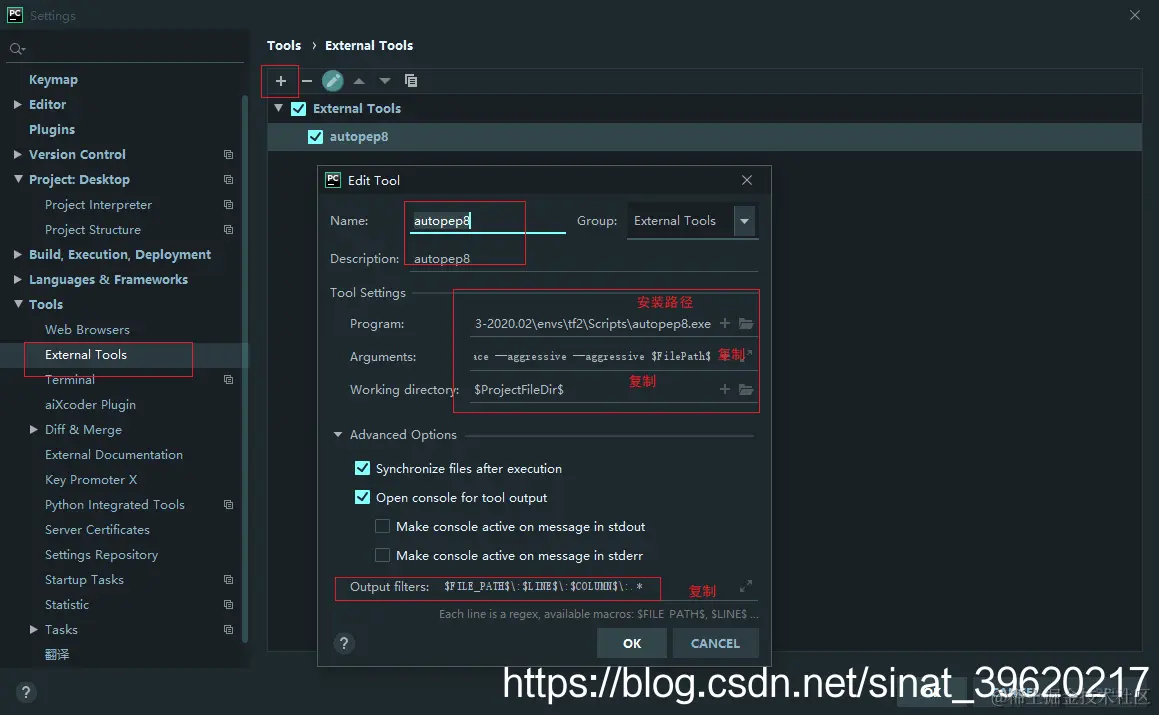Collapse Advanced Options section
Viewport: 1159px width, 715px height.
coord(338,435)
